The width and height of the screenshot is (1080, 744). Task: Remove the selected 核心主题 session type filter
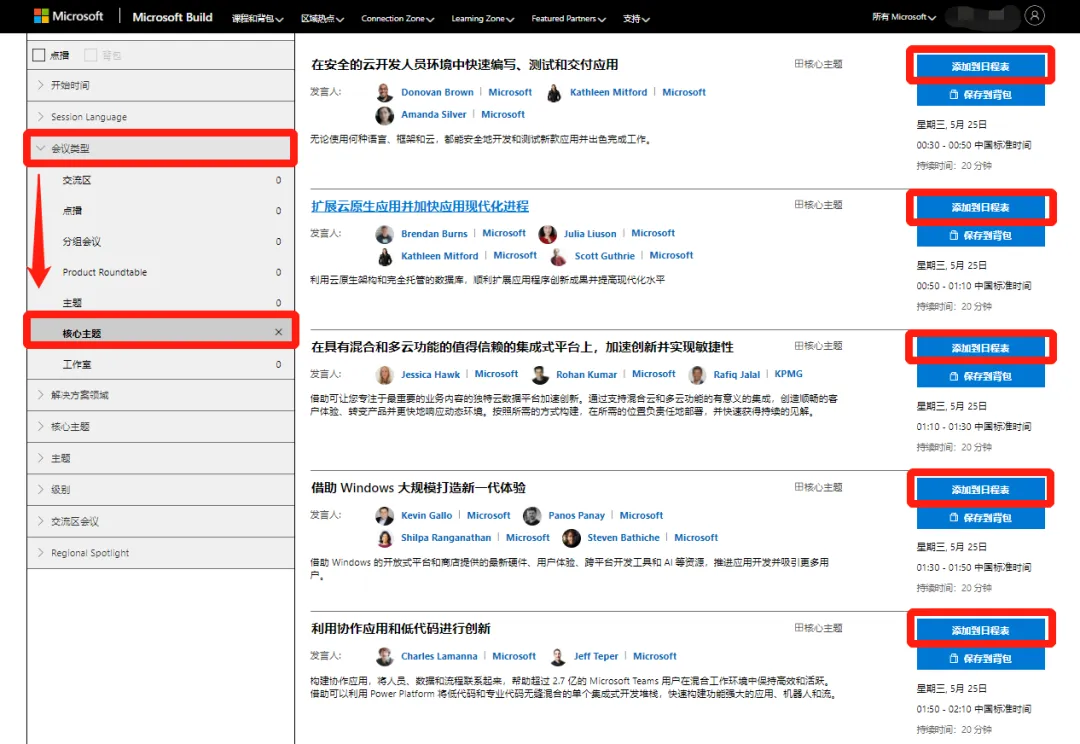(278, 332)
